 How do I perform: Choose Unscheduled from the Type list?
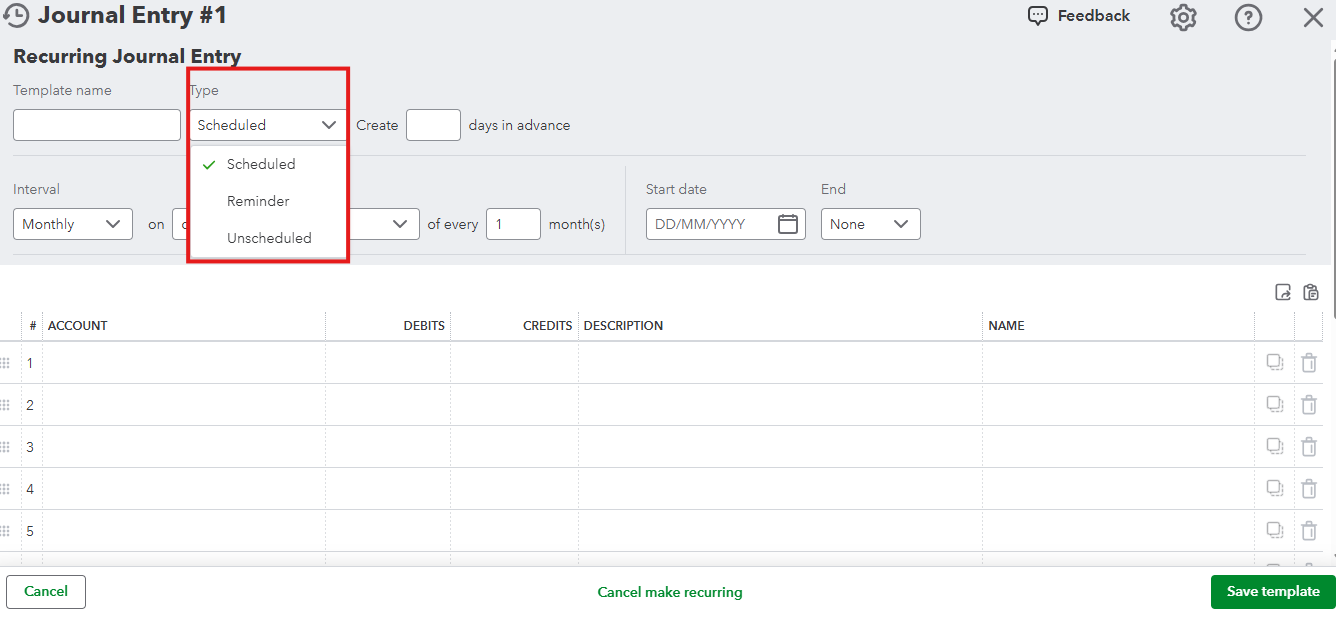(x=269, y=238)
